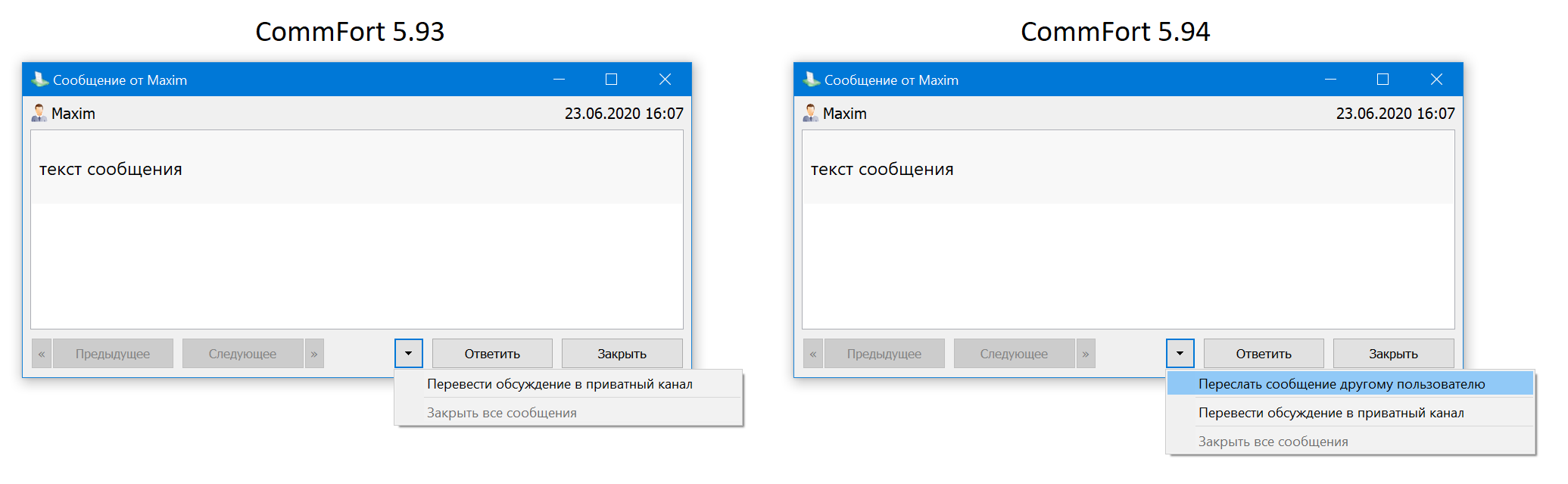Click first-message « button in 5.93 window
Screen dimensions: 1568x484
(x=42, y=353)
